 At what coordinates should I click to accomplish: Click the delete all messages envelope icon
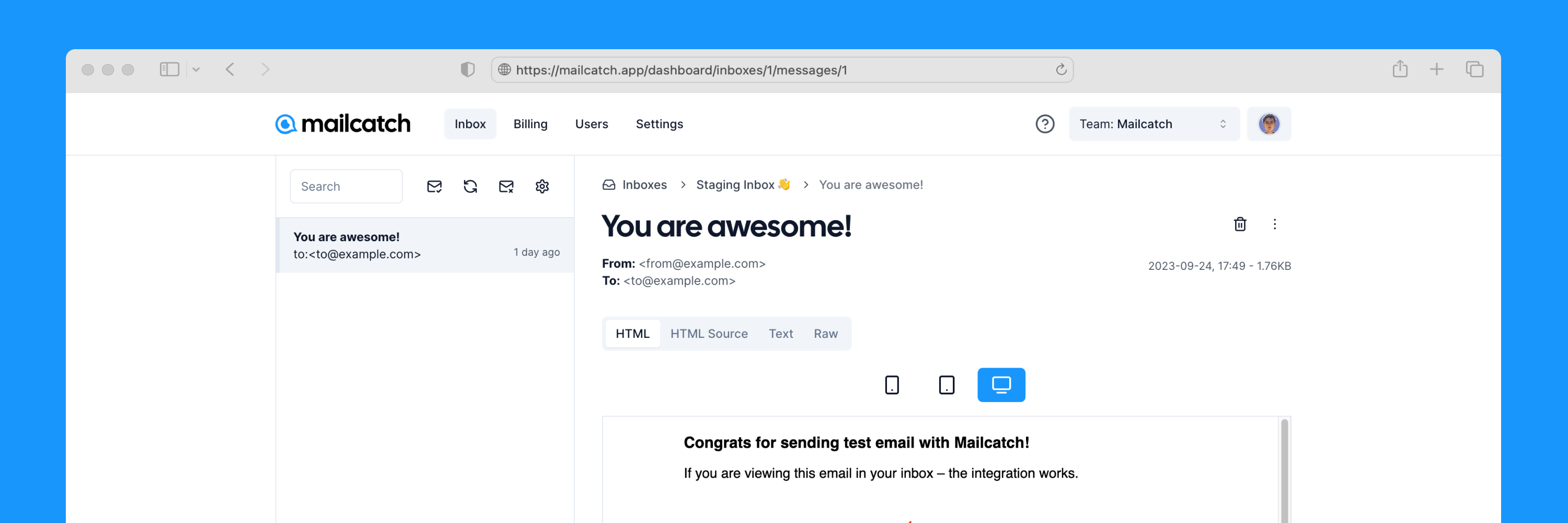(506, 186)
